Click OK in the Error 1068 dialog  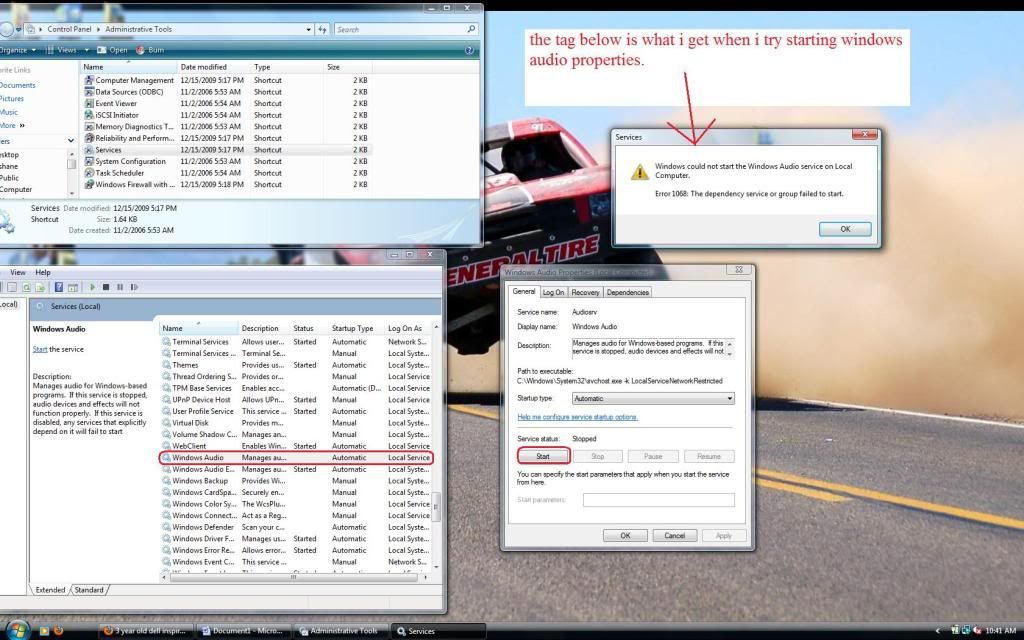[845, 229]
